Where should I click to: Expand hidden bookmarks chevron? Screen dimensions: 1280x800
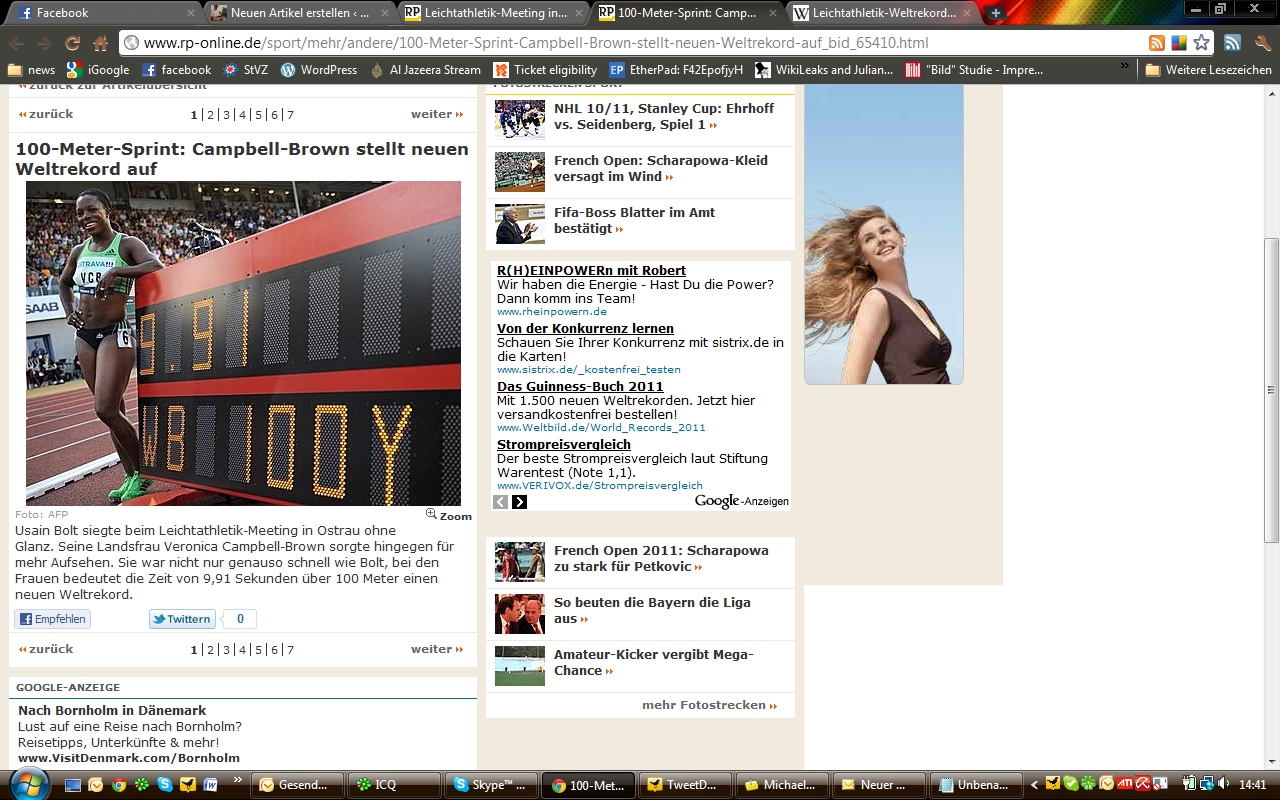click(x=1125, y=67)
